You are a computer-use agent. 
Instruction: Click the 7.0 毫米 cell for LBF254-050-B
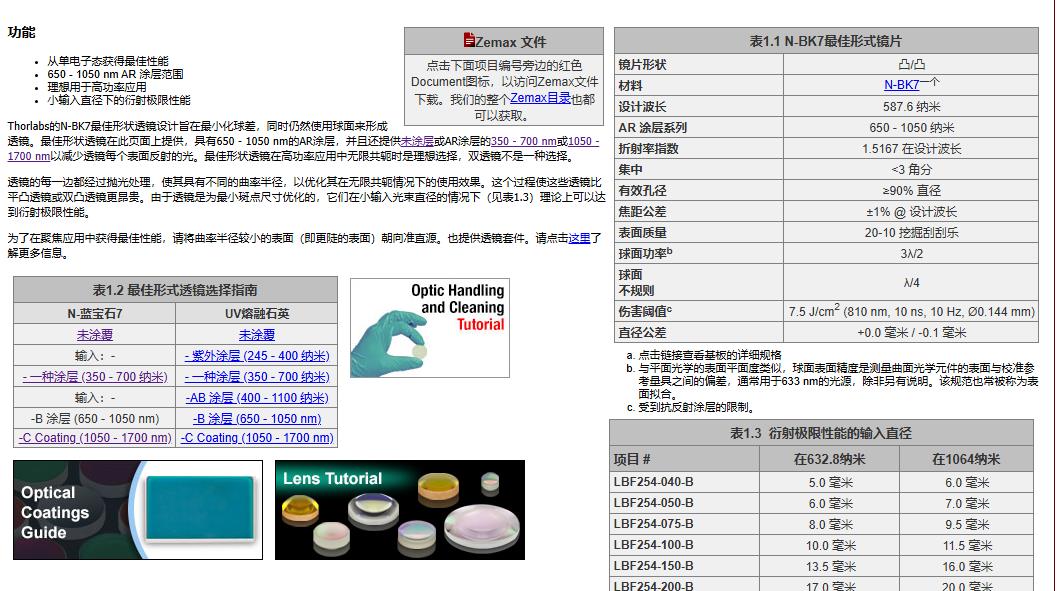(x=967, y=503)
